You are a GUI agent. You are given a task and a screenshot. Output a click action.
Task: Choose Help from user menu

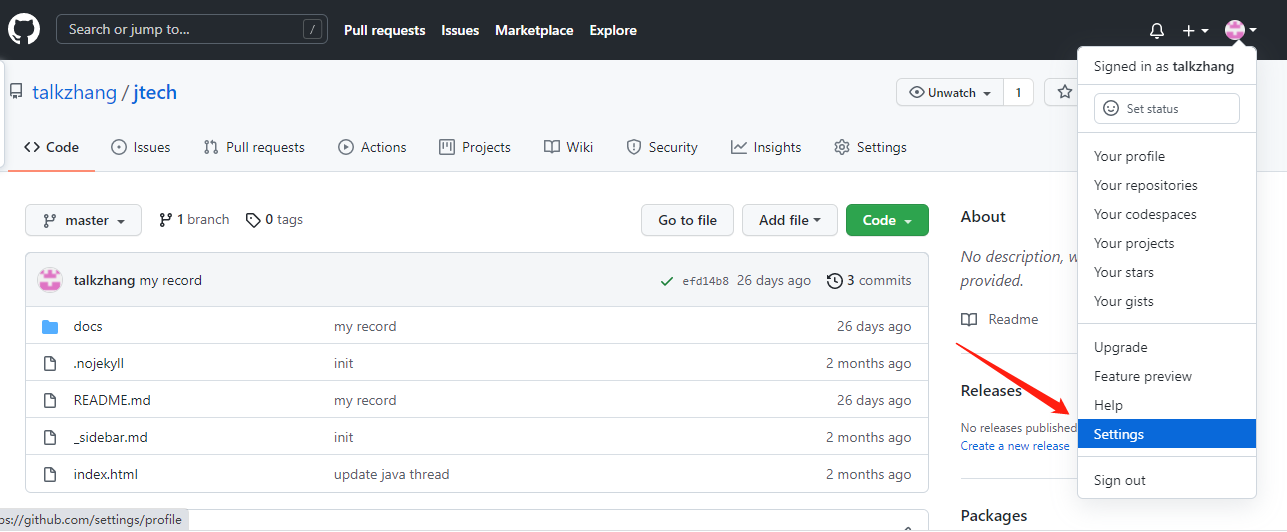pos(1167,405)
